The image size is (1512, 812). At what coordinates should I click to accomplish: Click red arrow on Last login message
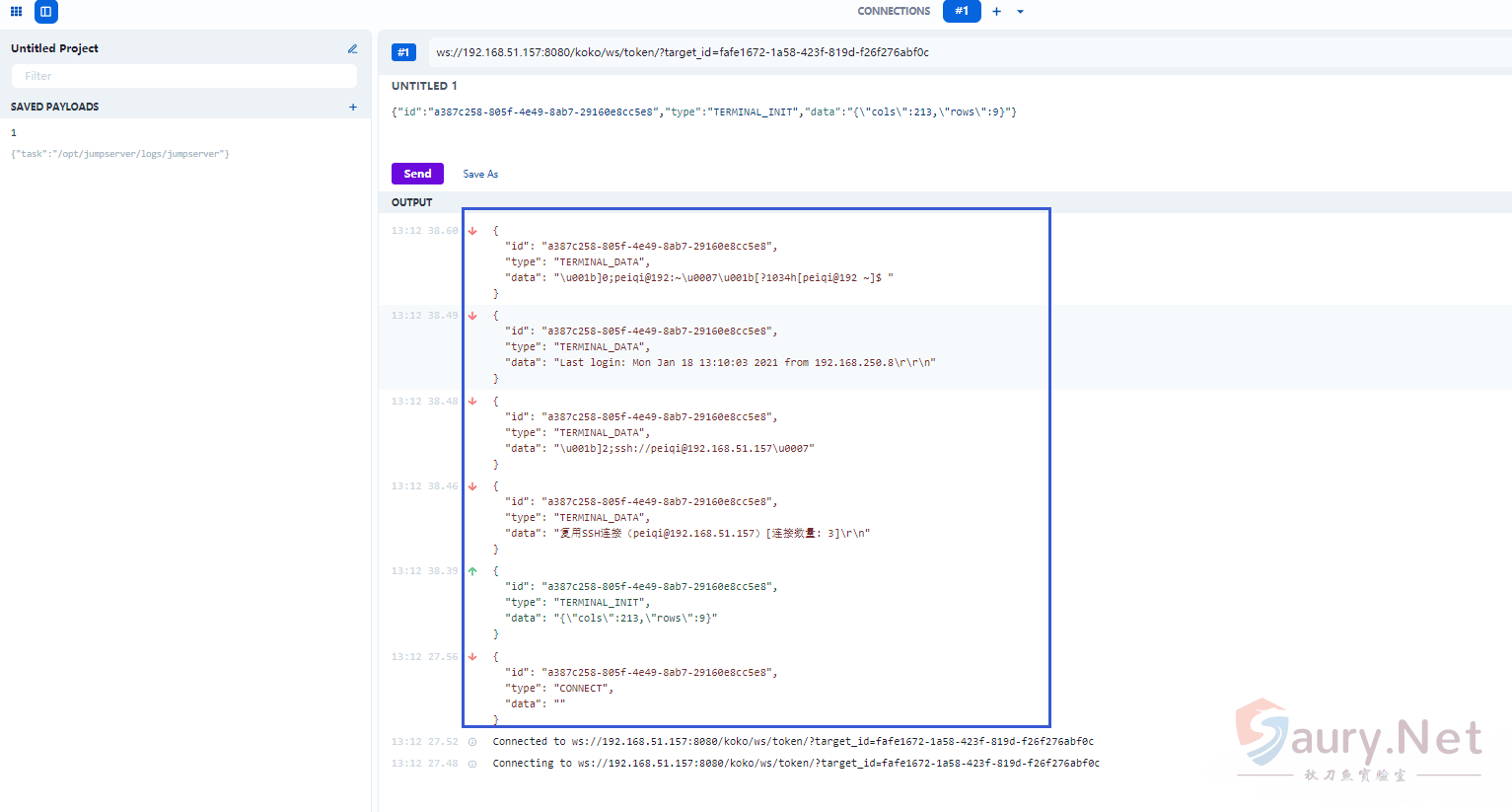coord(472,316)
